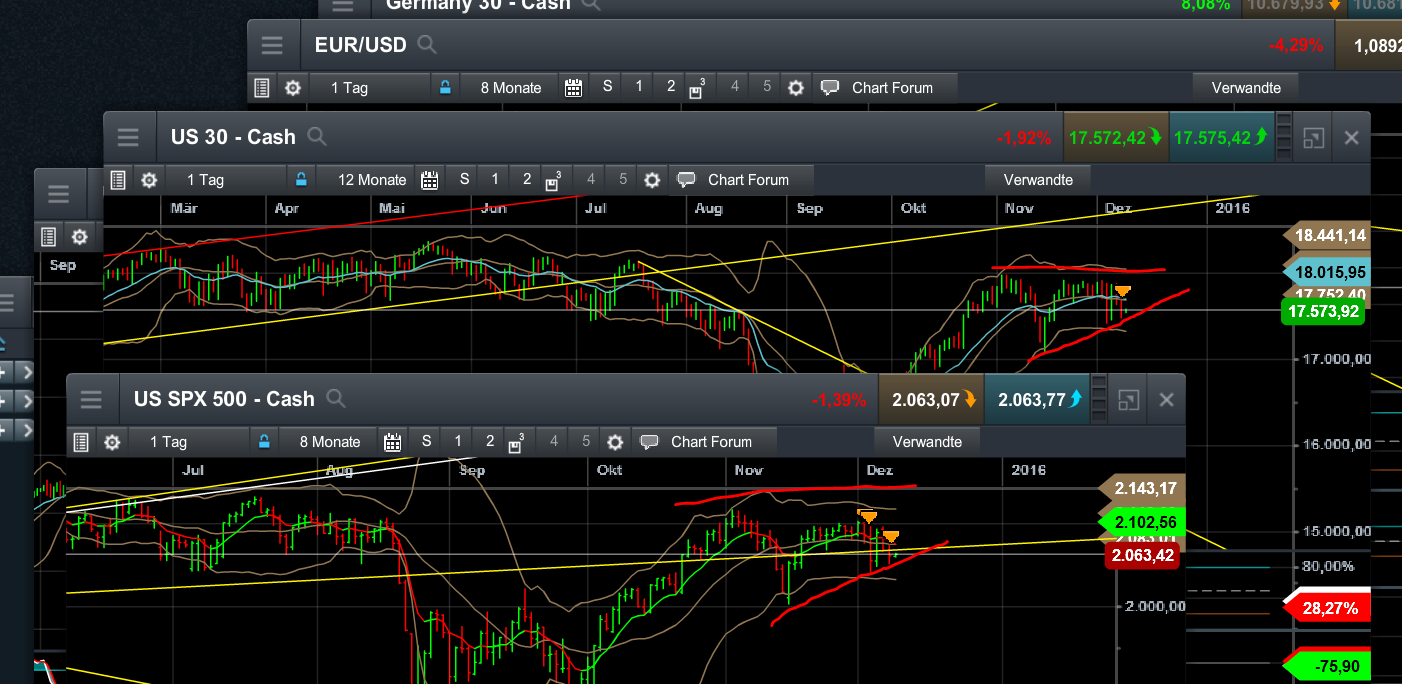
Task: Open the calendar icon in EUR/USD toolbar
Action: click(x=573, y=88)
